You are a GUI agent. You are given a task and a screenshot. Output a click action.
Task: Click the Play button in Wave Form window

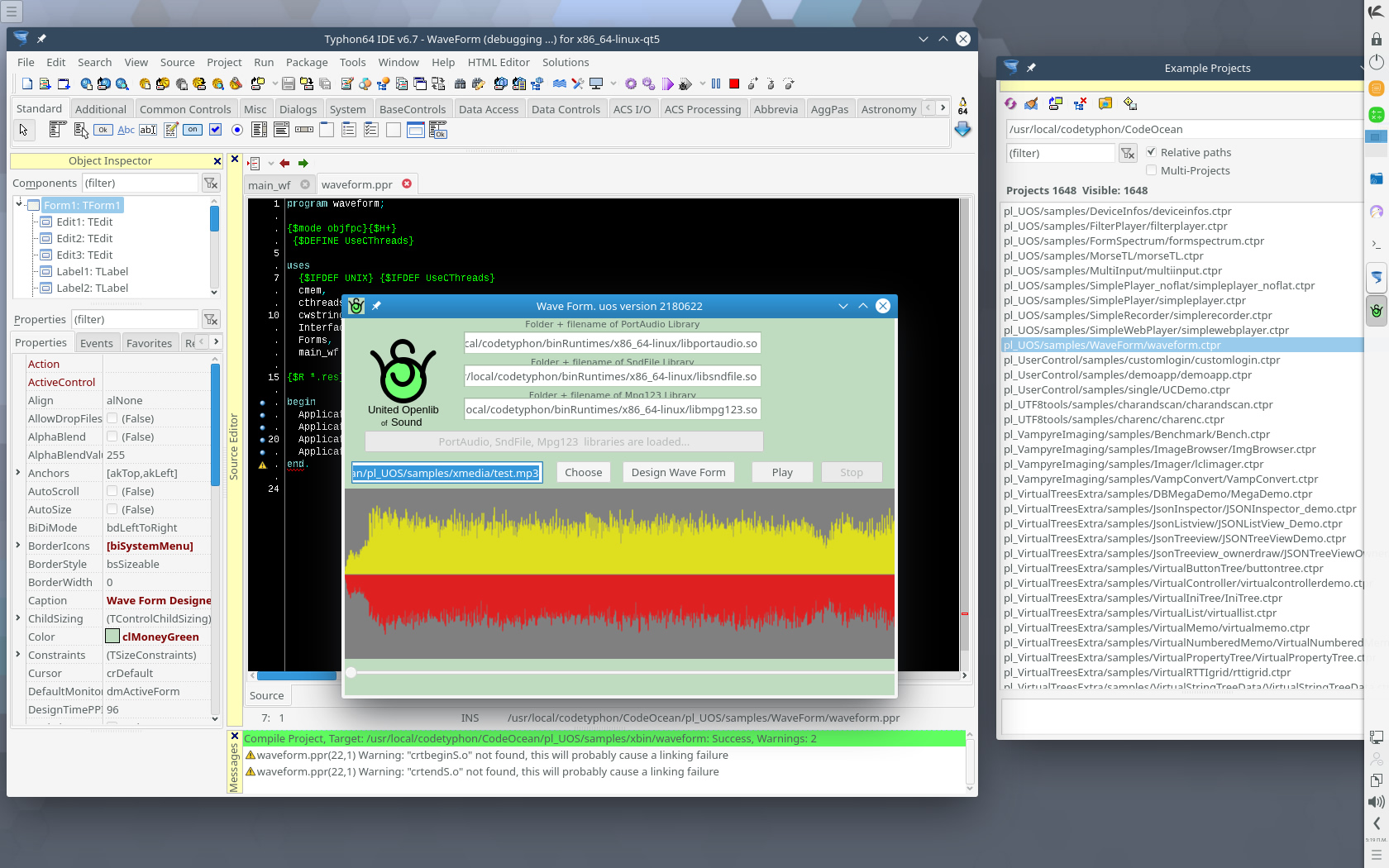(x=782, y=472)
